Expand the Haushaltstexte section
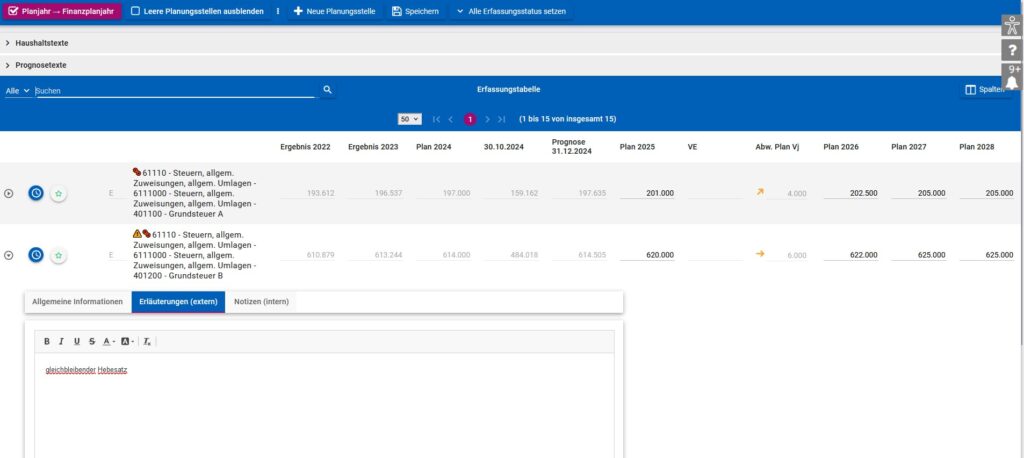This screenshot has height=458, width=1024. point(8,43)
